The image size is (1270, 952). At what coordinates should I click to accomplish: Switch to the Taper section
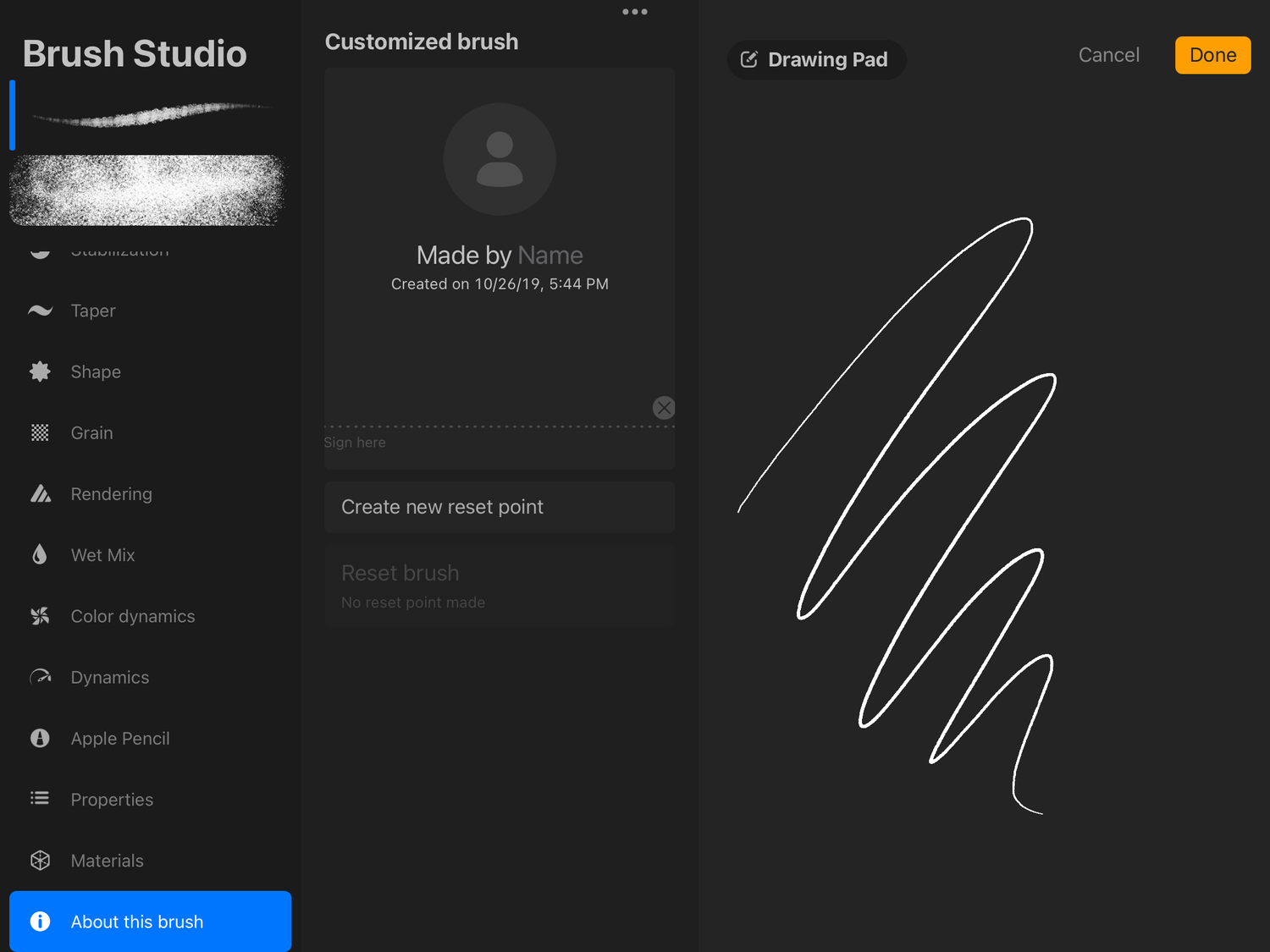coord(150,311)
